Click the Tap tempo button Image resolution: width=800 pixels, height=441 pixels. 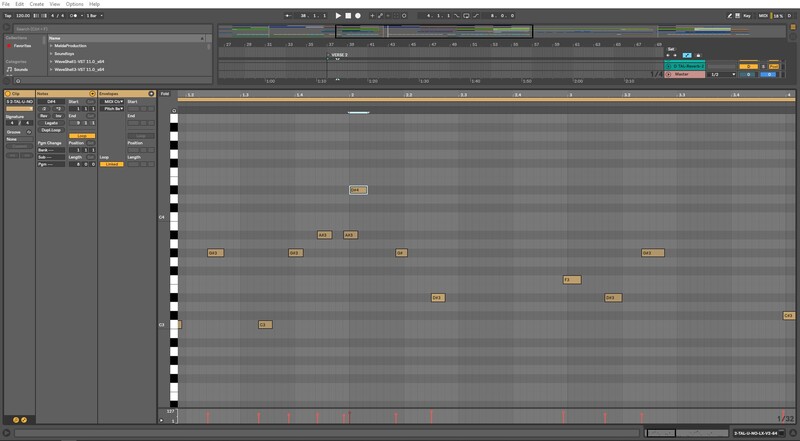pyautogui.click(x=7, y=16)
